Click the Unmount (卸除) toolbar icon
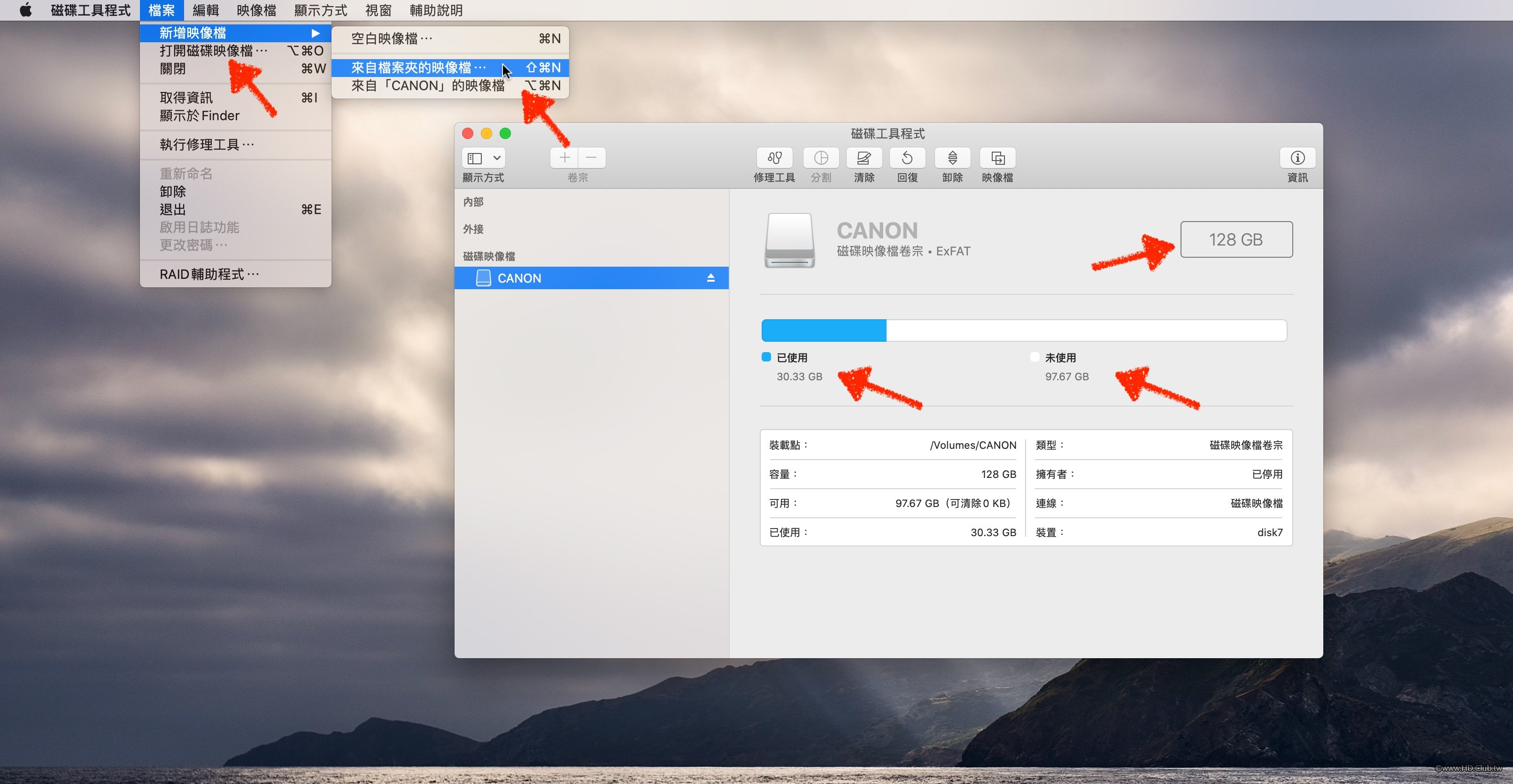Screen dimensions: 1513x784 point(952,158)
